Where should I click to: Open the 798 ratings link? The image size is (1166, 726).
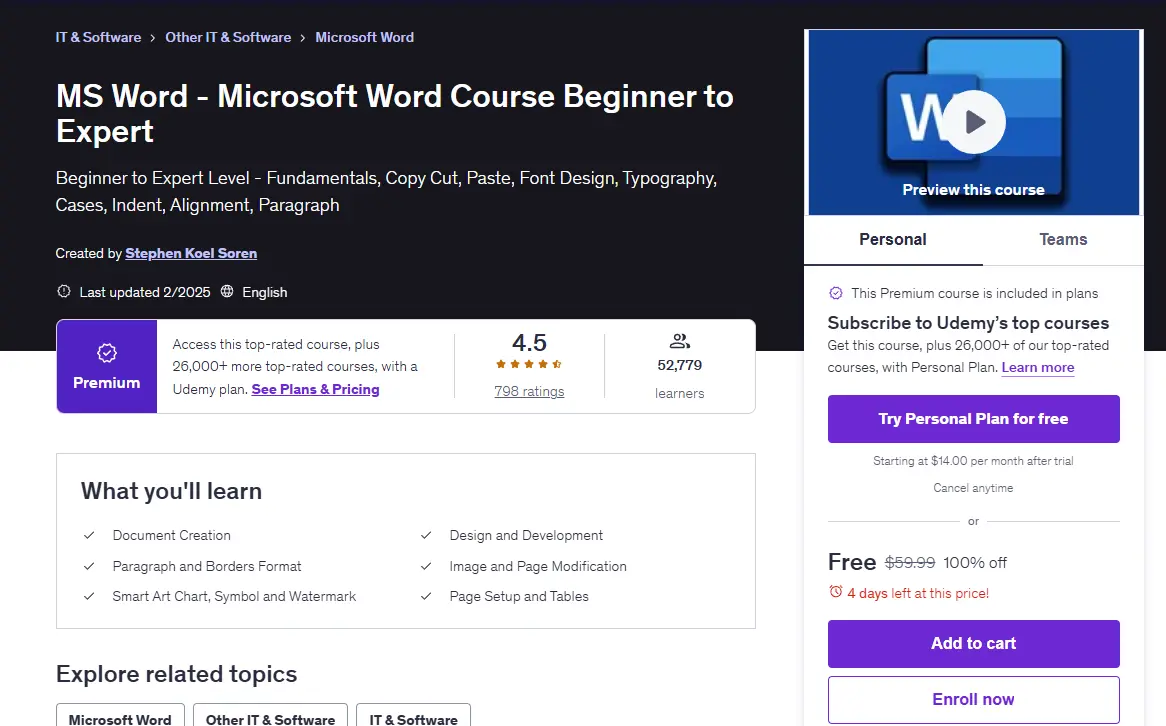529,391
